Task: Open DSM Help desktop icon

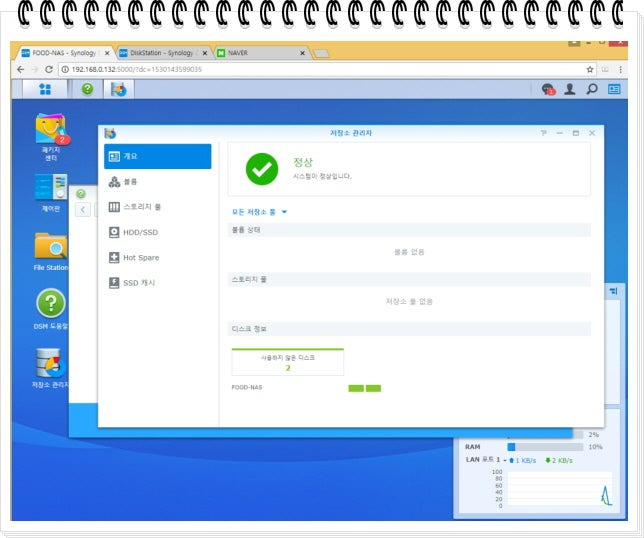Action: 51,309
